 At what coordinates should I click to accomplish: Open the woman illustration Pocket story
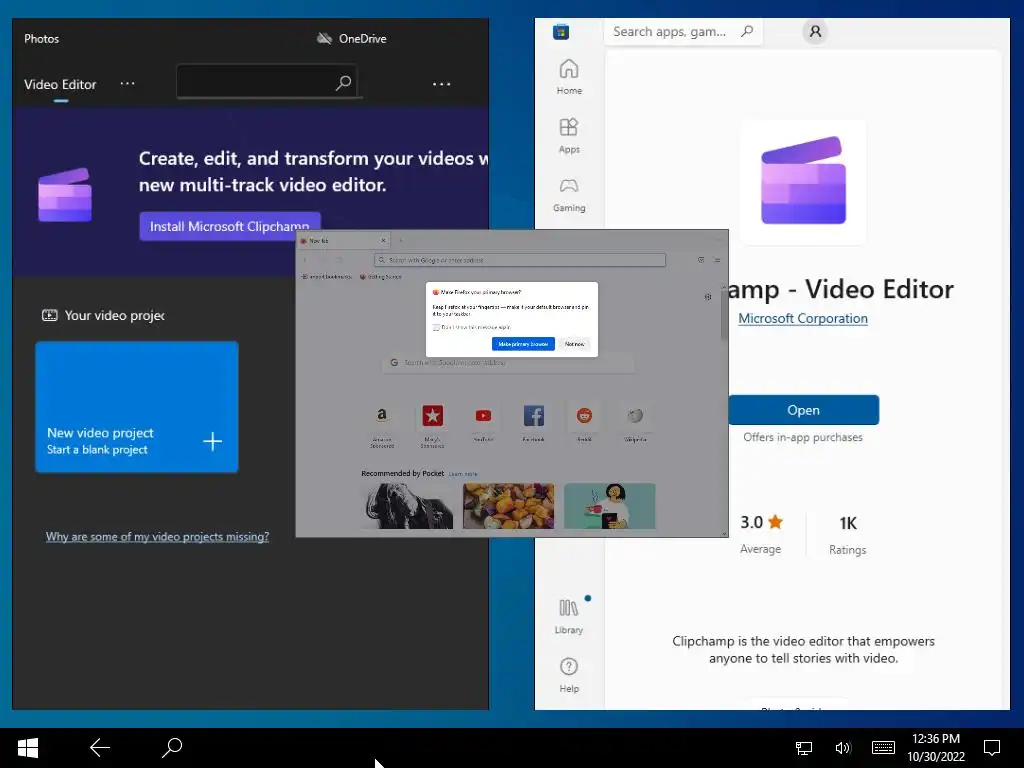(x=609, y=506)
